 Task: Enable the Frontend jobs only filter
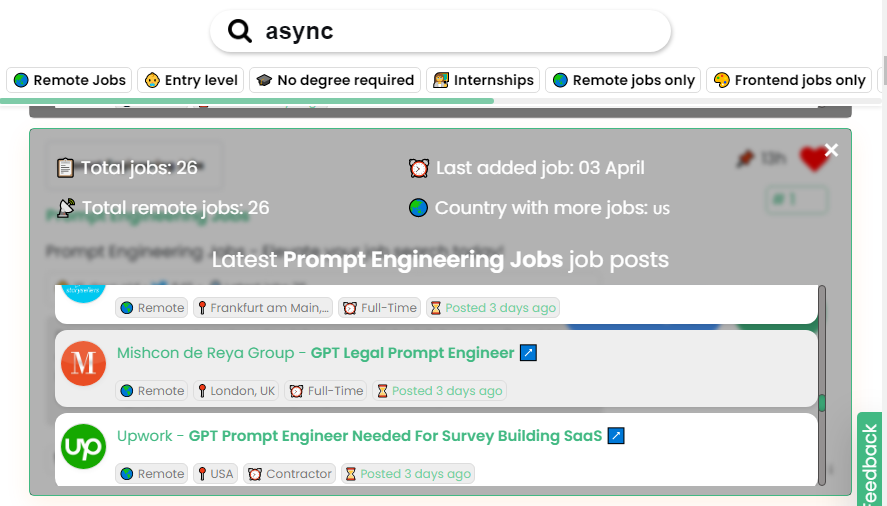click(x=788, y=80)
